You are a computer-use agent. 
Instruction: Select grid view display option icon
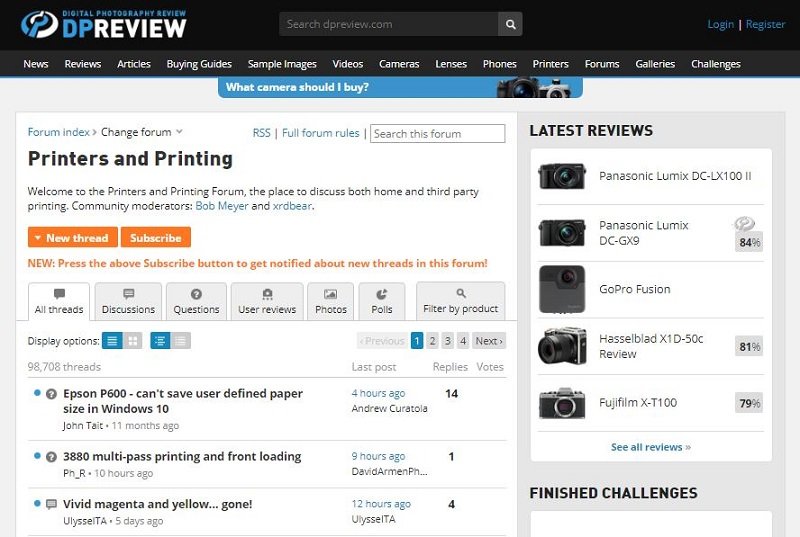133,341
